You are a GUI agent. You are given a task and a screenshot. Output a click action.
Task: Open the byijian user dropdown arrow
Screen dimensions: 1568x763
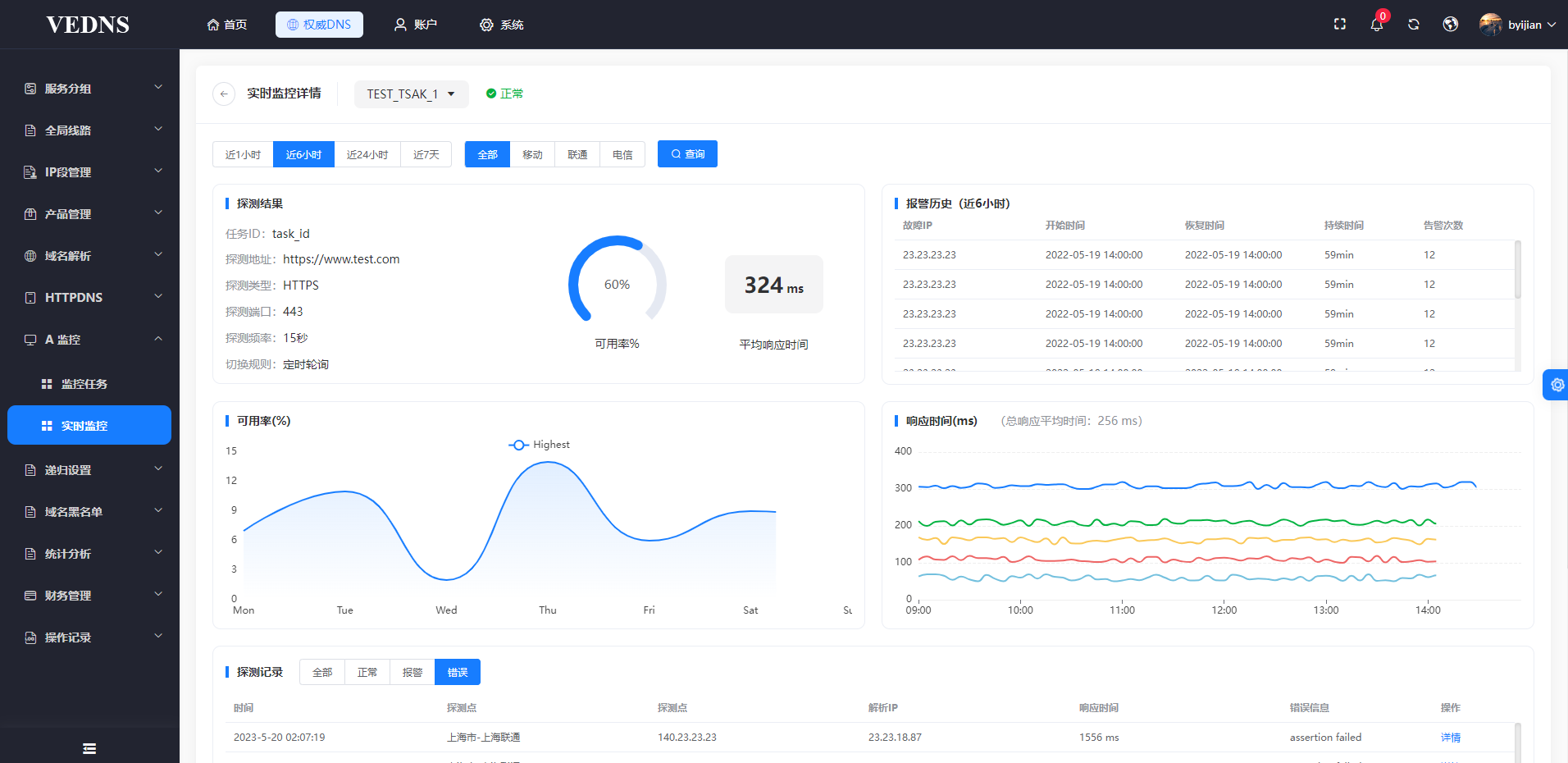(x=1552, y=25)
